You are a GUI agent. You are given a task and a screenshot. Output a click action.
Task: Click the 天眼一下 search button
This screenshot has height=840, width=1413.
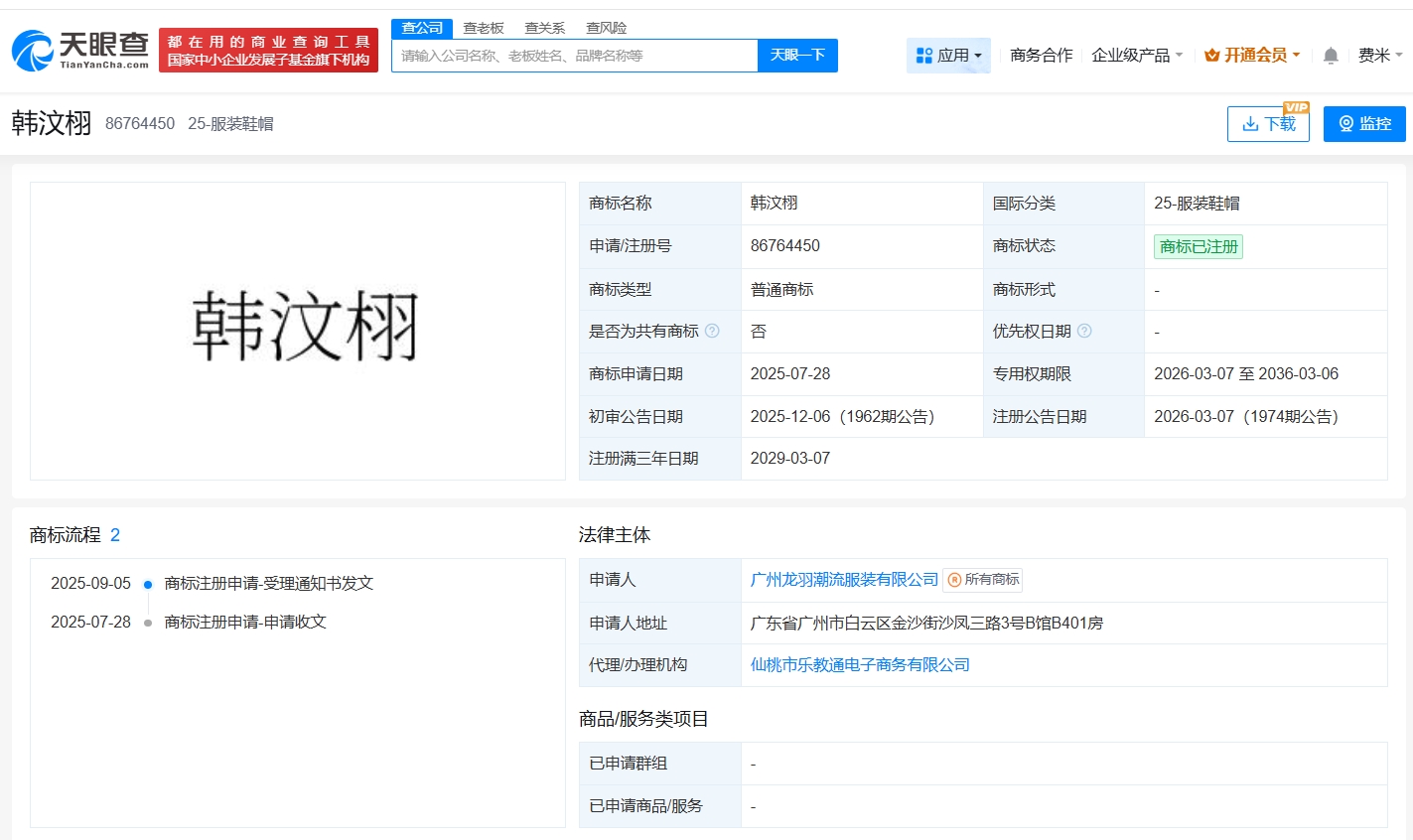coord(797,56)
